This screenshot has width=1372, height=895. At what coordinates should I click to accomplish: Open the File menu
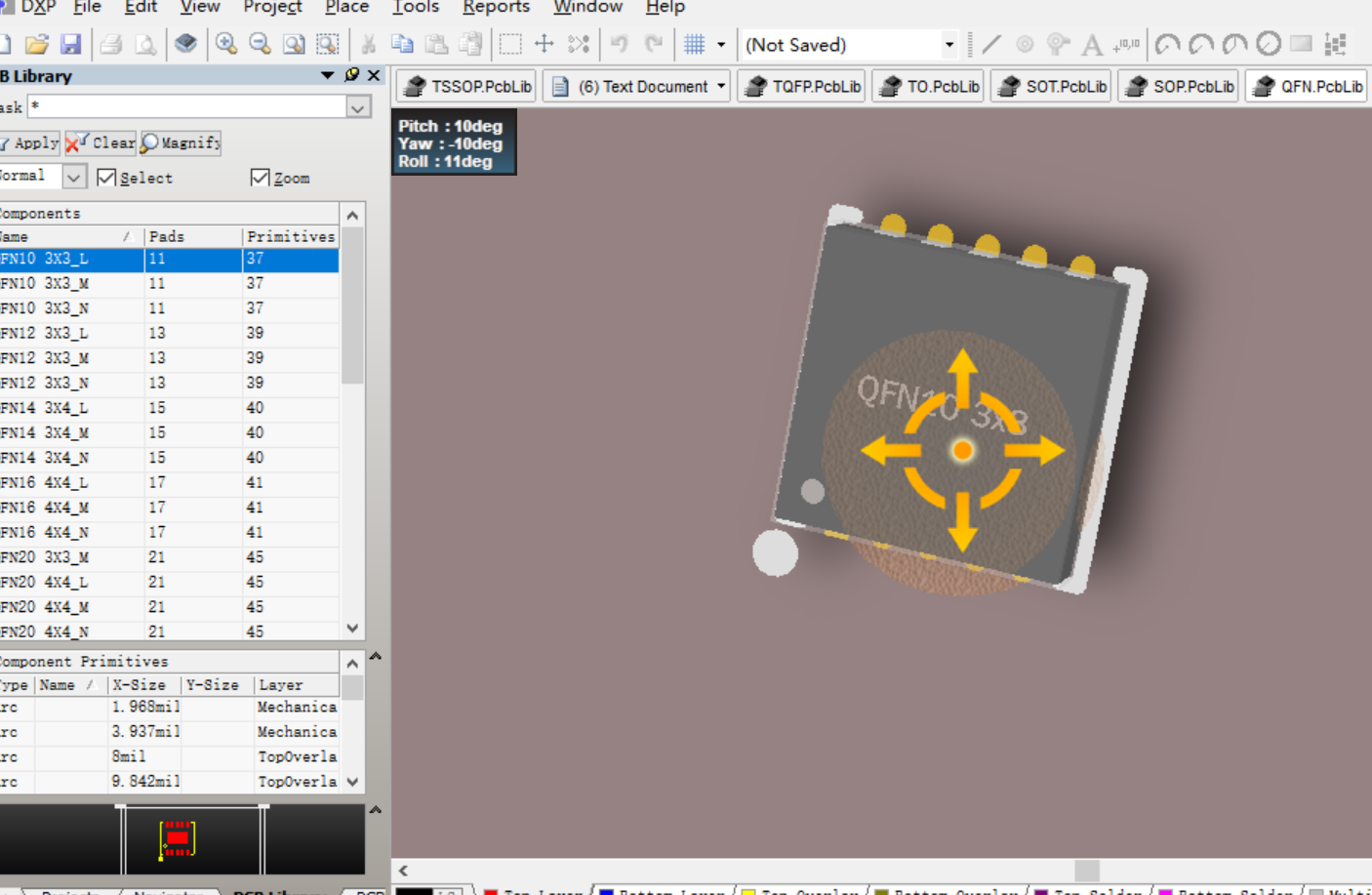coord(87,8)
